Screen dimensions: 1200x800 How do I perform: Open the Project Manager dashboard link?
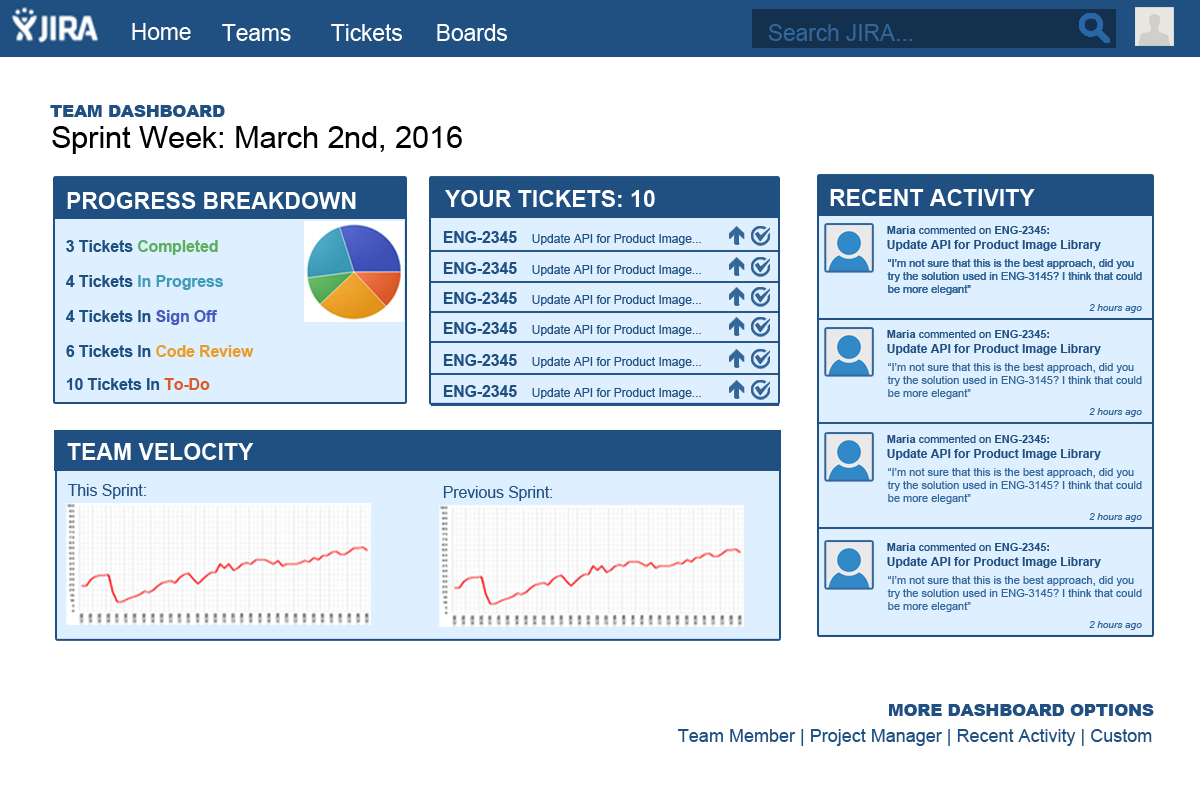tap(876, 736)
